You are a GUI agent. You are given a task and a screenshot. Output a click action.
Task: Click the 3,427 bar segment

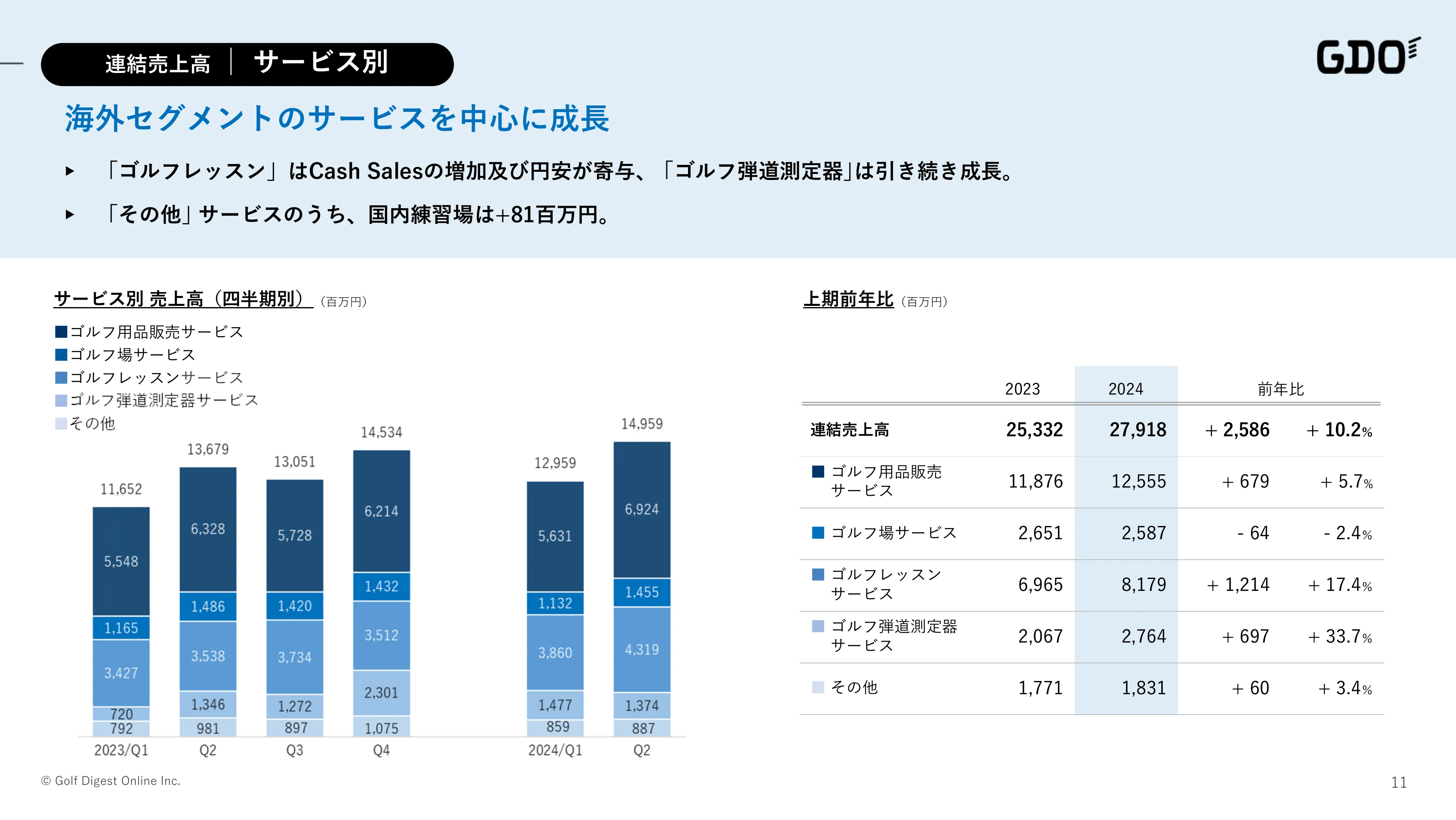(x=121, y=673)
